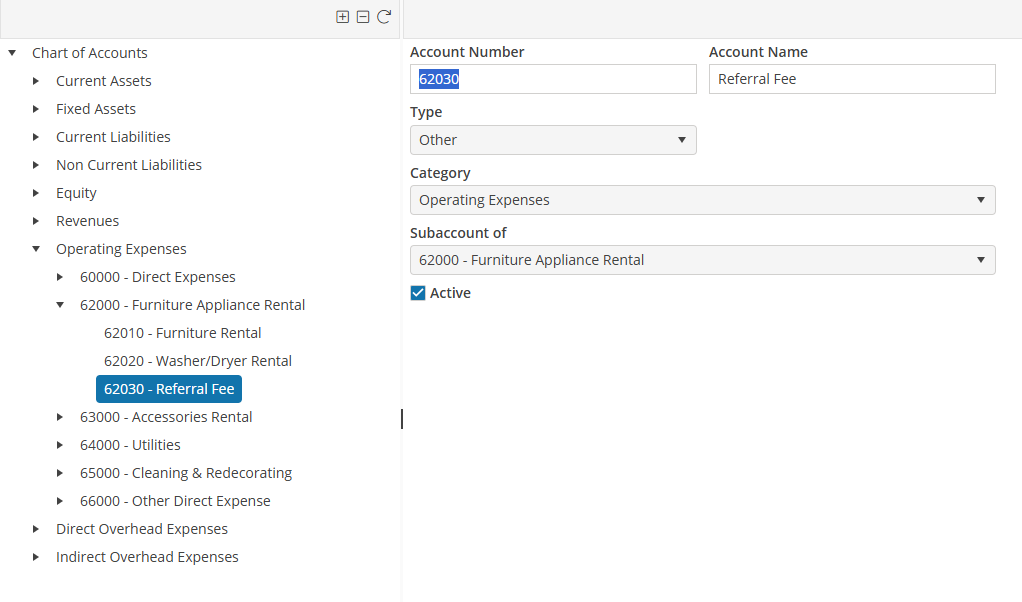Collapse the Chart of Accounts root
1022x602 pixels.
tap(12, 53)
